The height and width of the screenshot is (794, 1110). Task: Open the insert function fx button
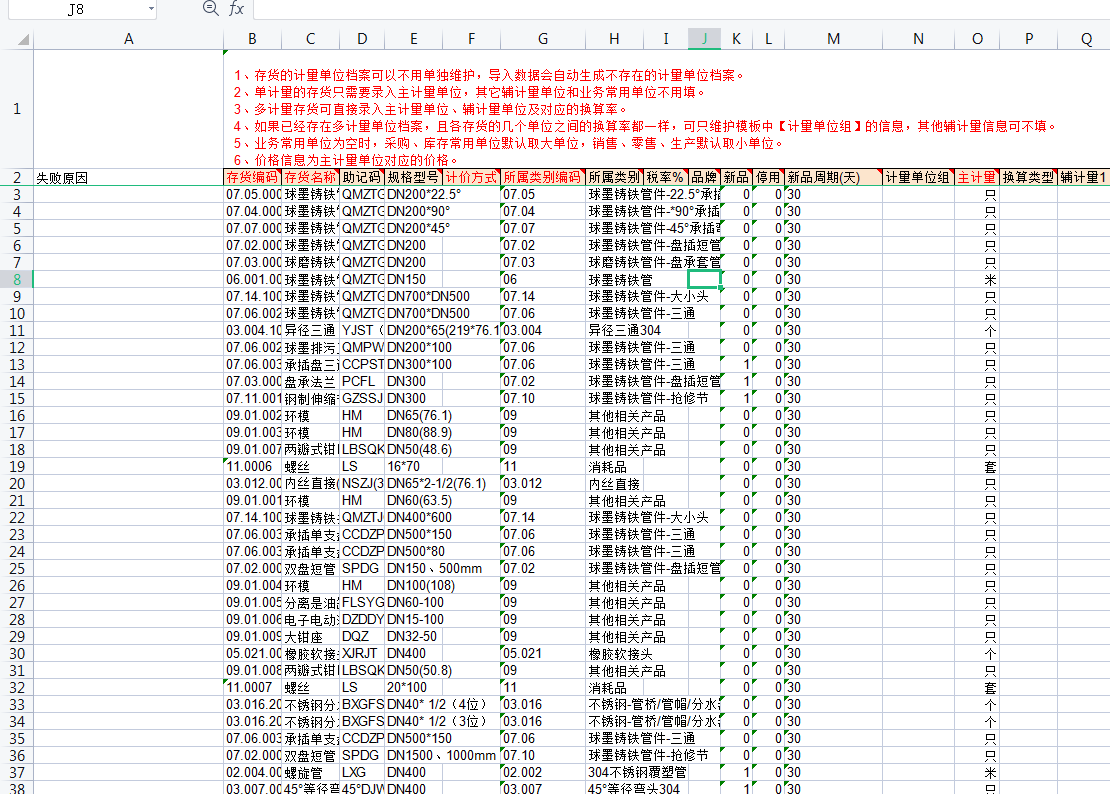coord(236,8)
